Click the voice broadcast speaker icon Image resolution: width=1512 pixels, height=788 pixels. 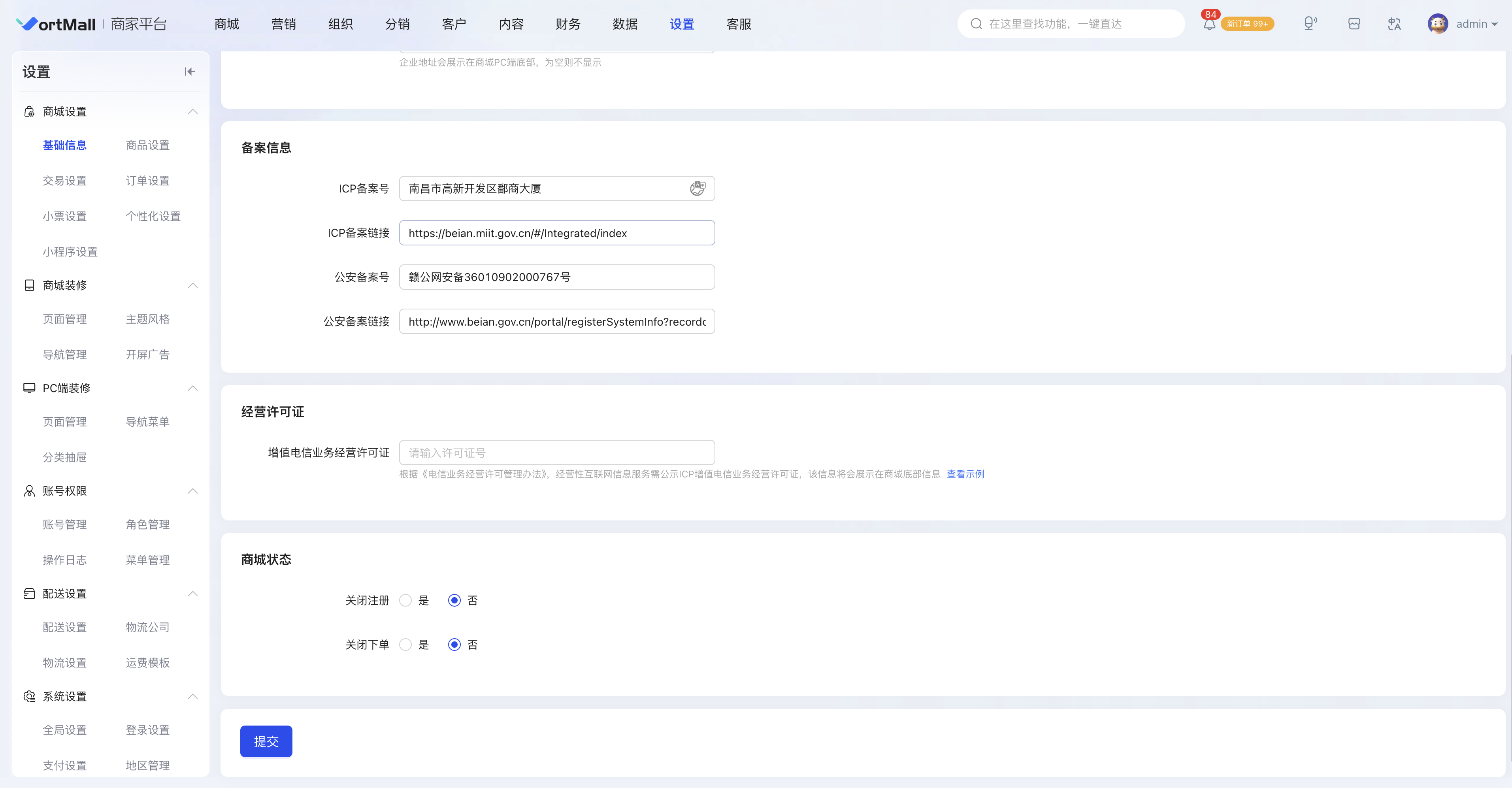click(1310, 23)
